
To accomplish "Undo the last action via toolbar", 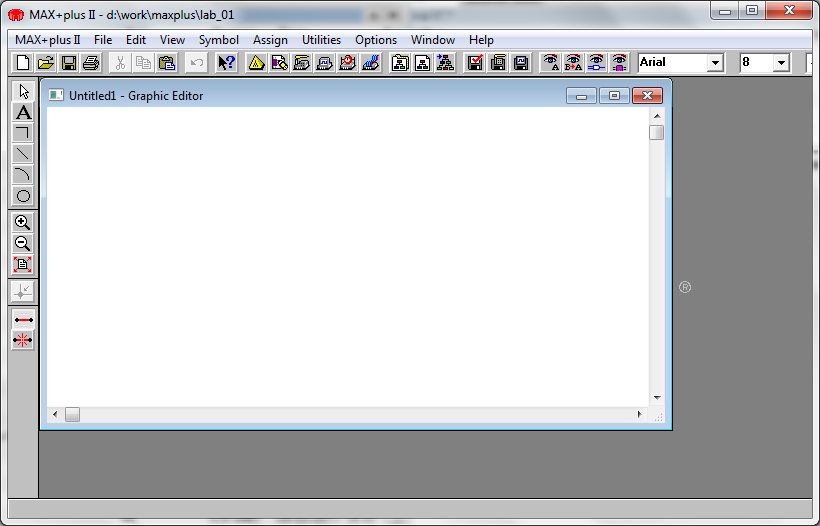I will tap(197, 63).
